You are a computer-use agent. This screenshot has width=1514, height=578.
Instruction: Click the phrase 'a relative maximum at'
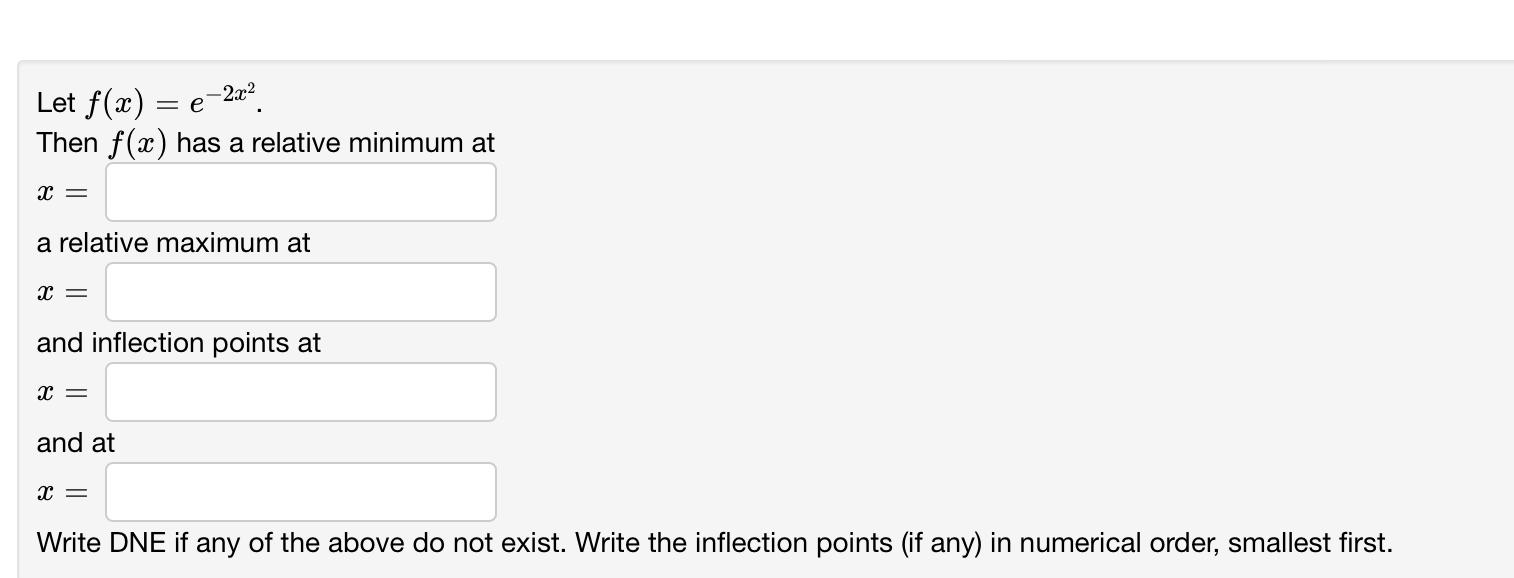[173, 243]
